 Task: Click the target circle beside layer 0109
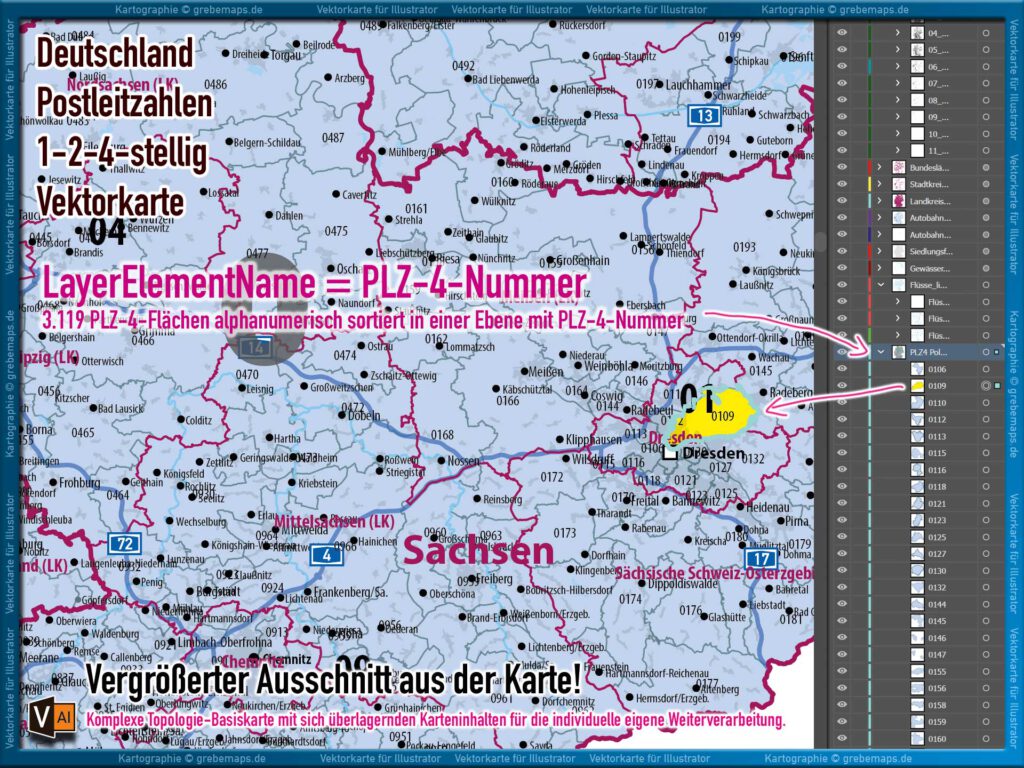pos(985,384)
